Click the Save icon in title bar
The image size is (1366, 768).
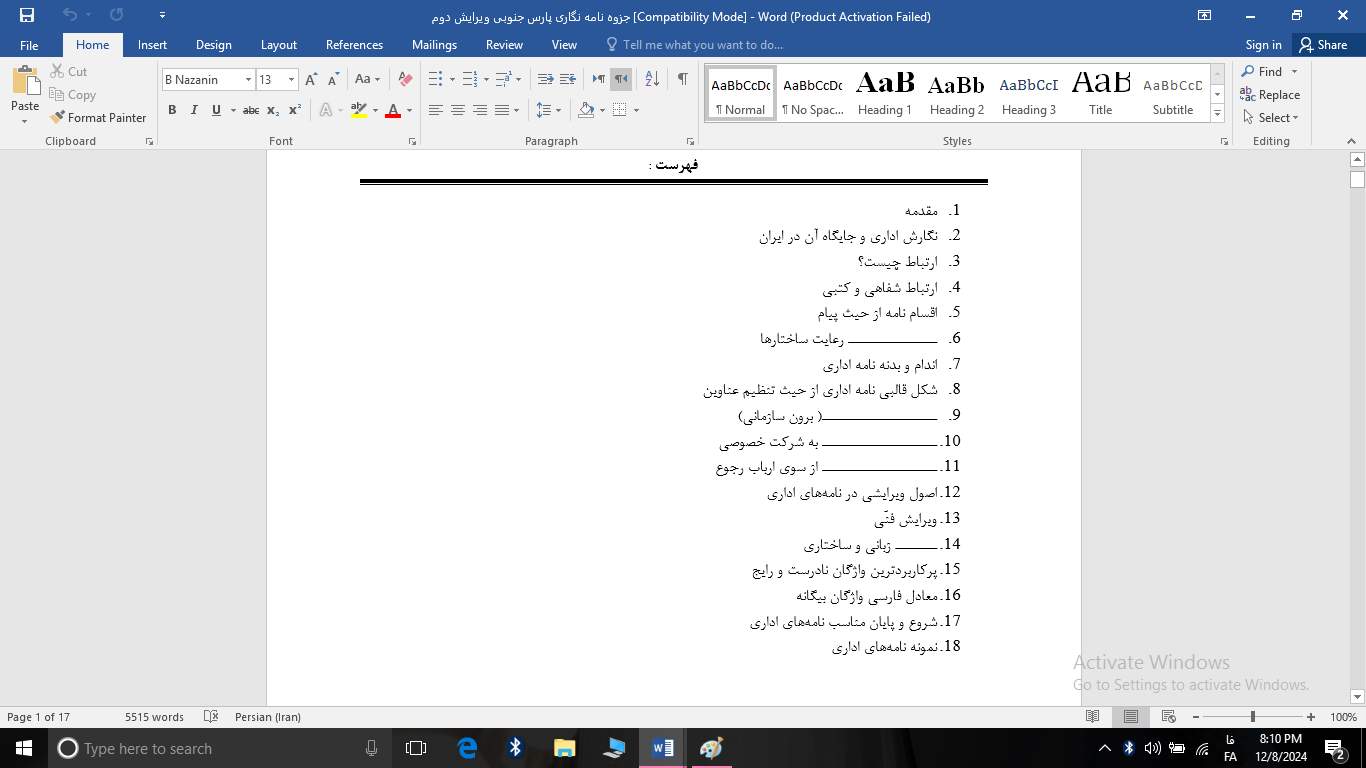pyautogui.click(x=26, y=15)
